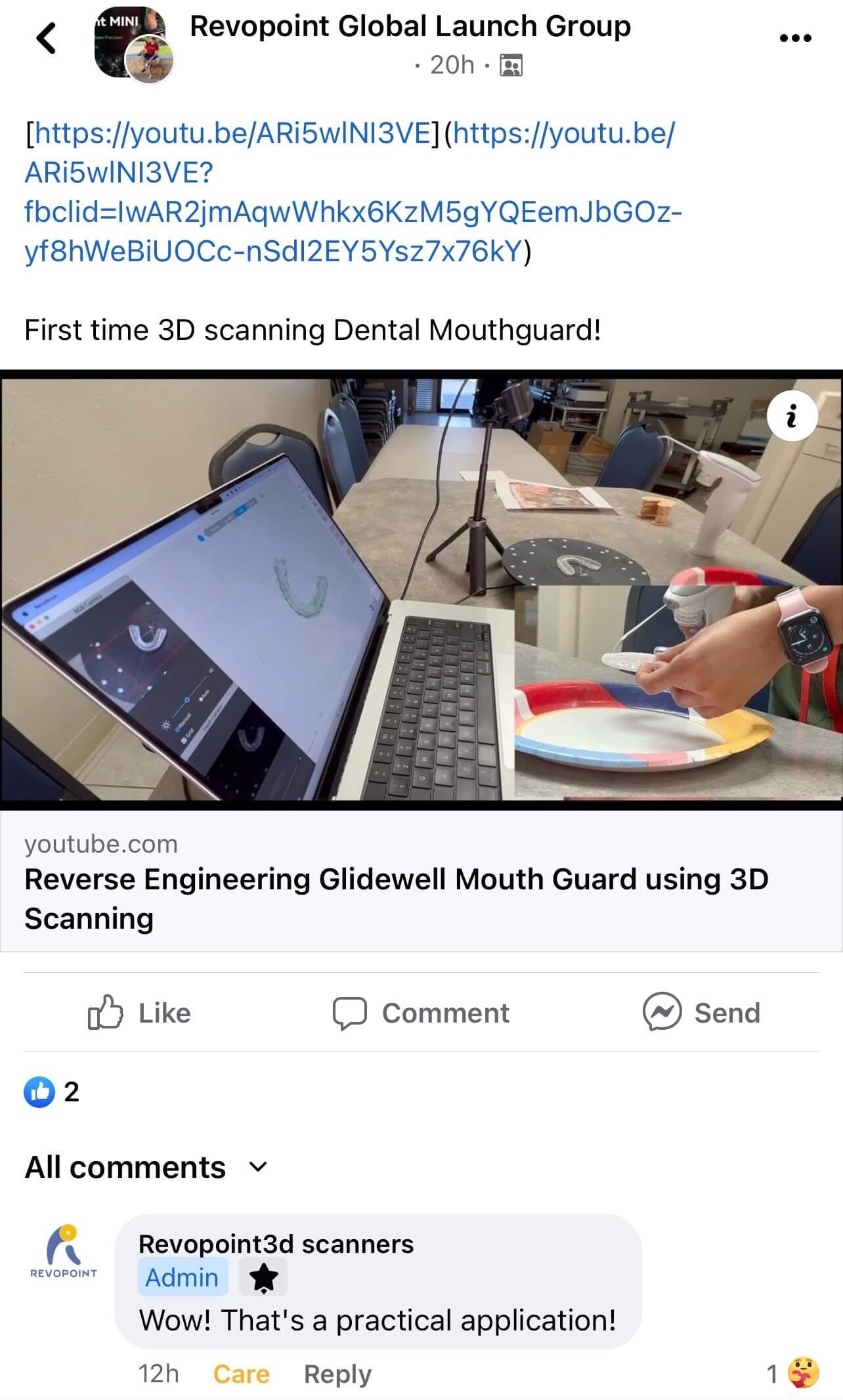Tap the back arrow icon
This screenshot has height=1400, width=843.
tap(46, 38)
